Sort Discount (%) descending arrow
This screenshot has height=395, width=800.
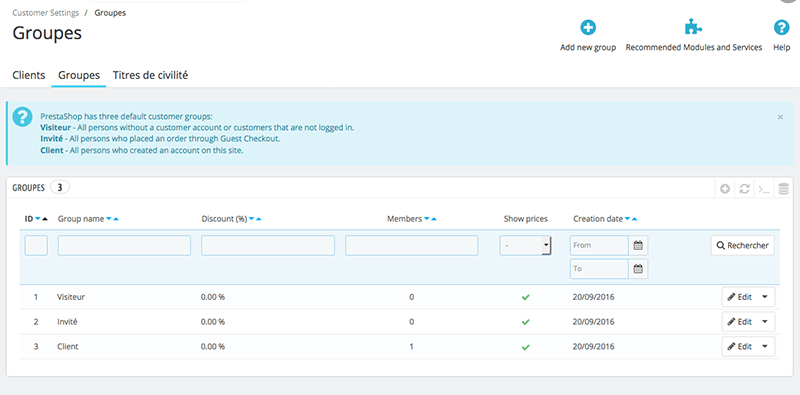tap(252, 219)
